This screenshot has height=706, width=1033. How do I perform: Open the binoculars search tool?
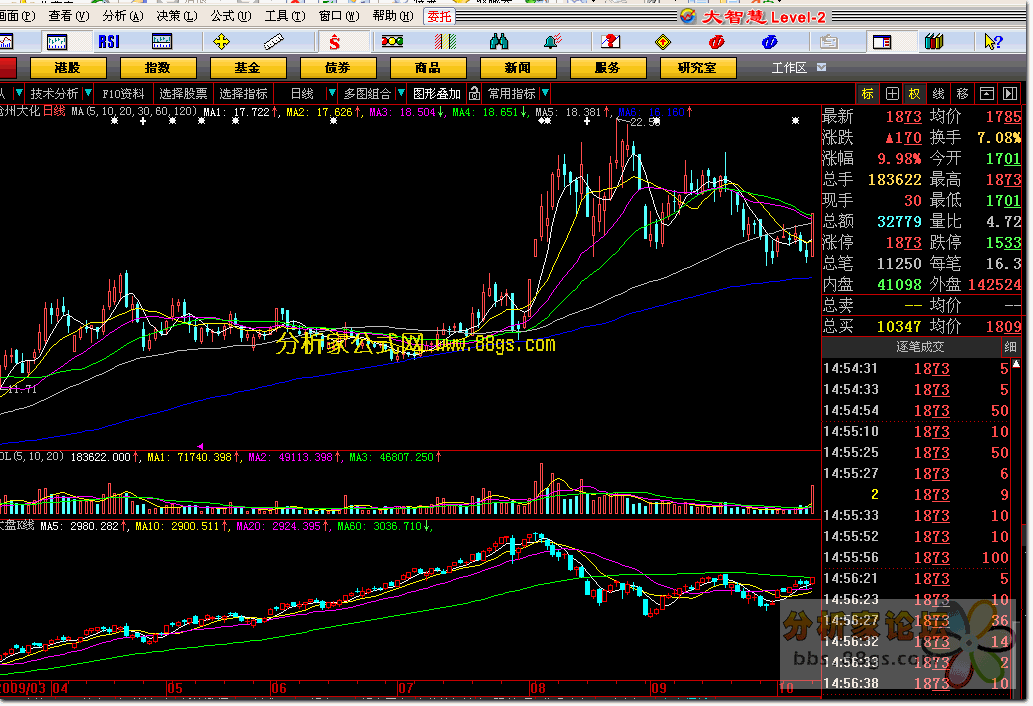point(499,42)
